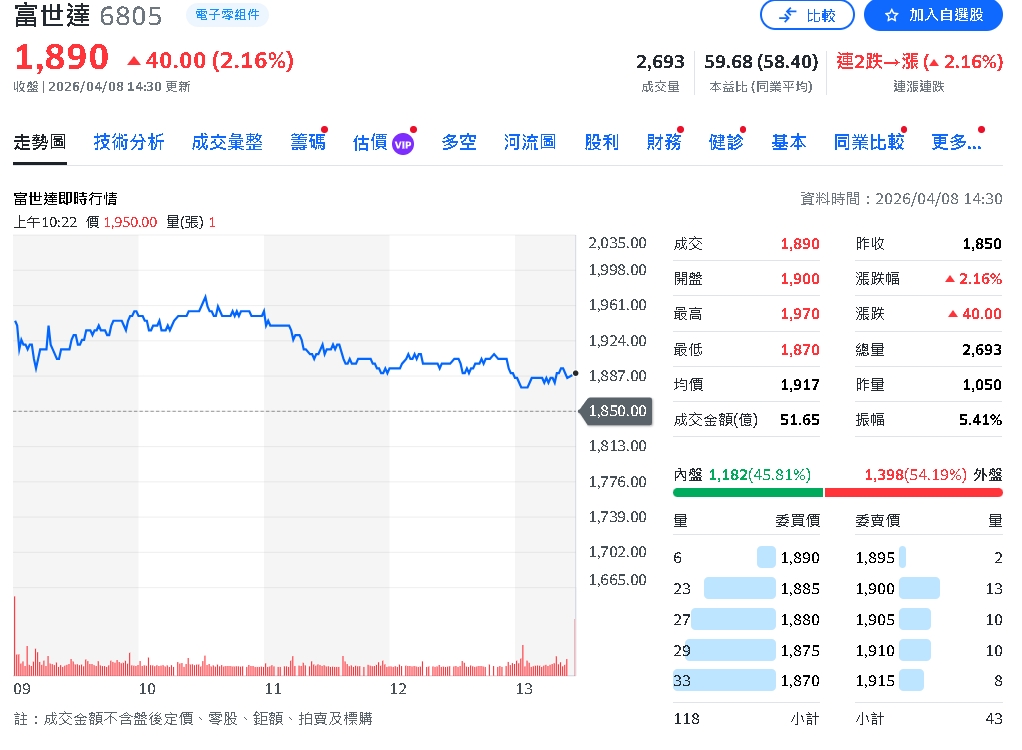
Task: Switch to the 多空 tab
Action: click(458, 143)
